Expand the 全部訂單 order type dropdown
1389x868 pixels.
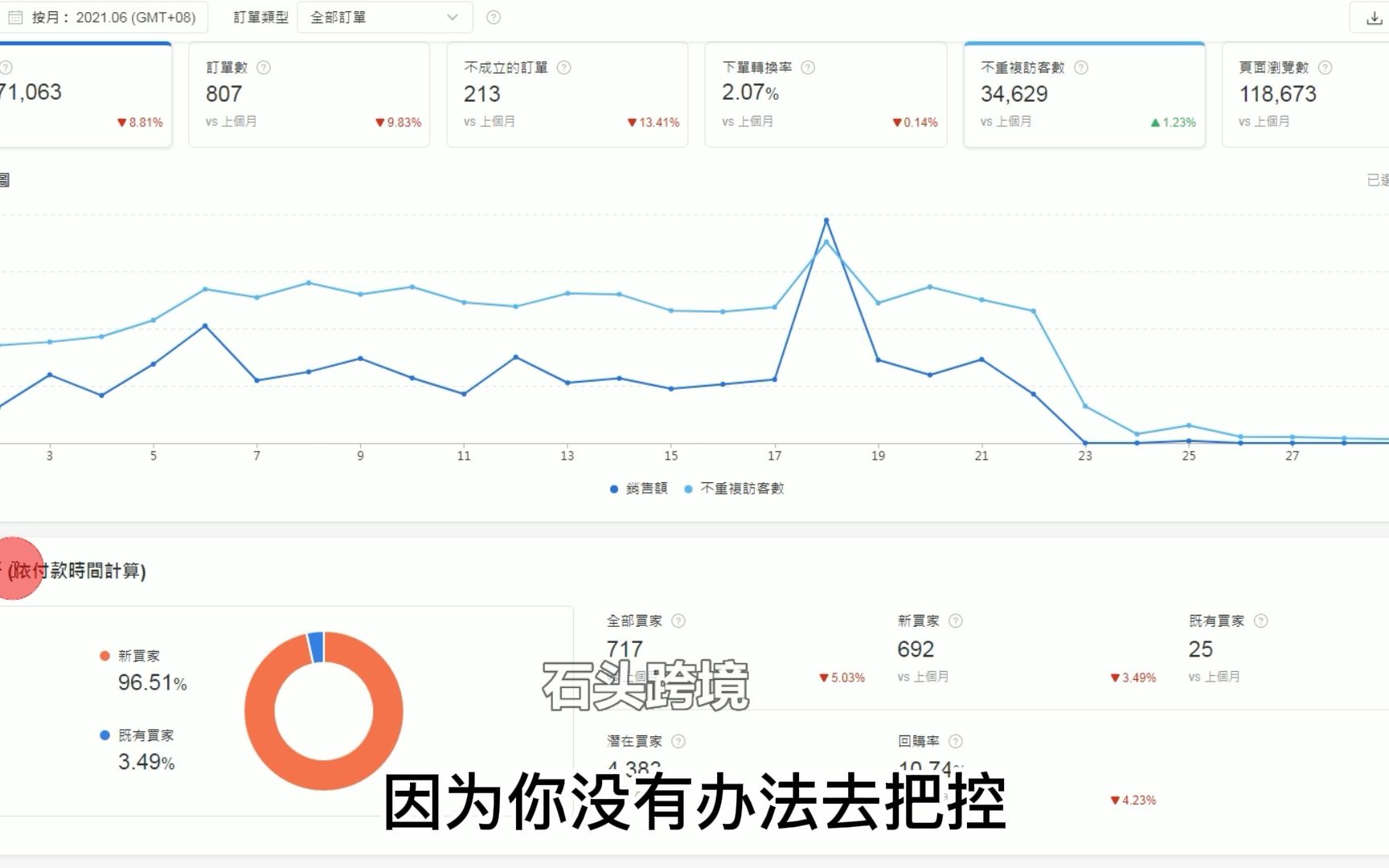coord(384,17)
